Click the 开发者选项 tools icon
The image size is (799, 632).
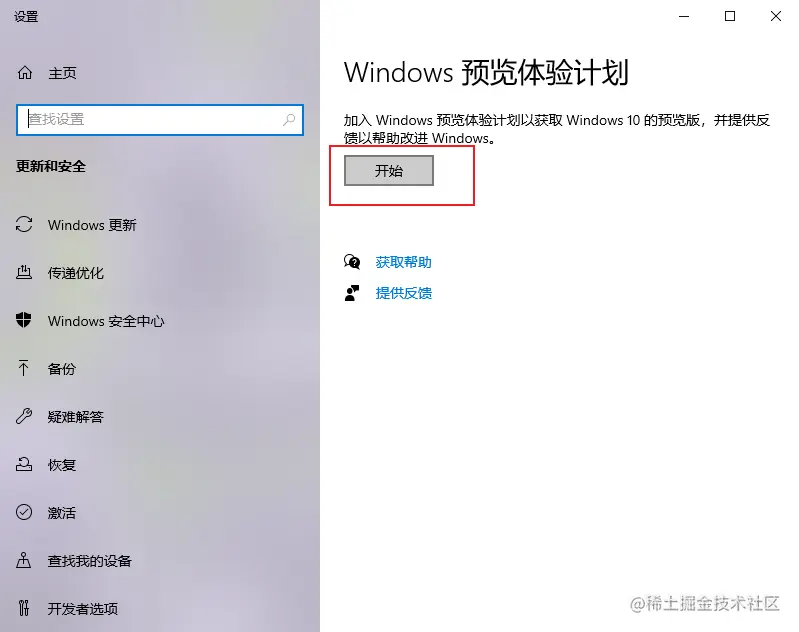coord(23,608)
